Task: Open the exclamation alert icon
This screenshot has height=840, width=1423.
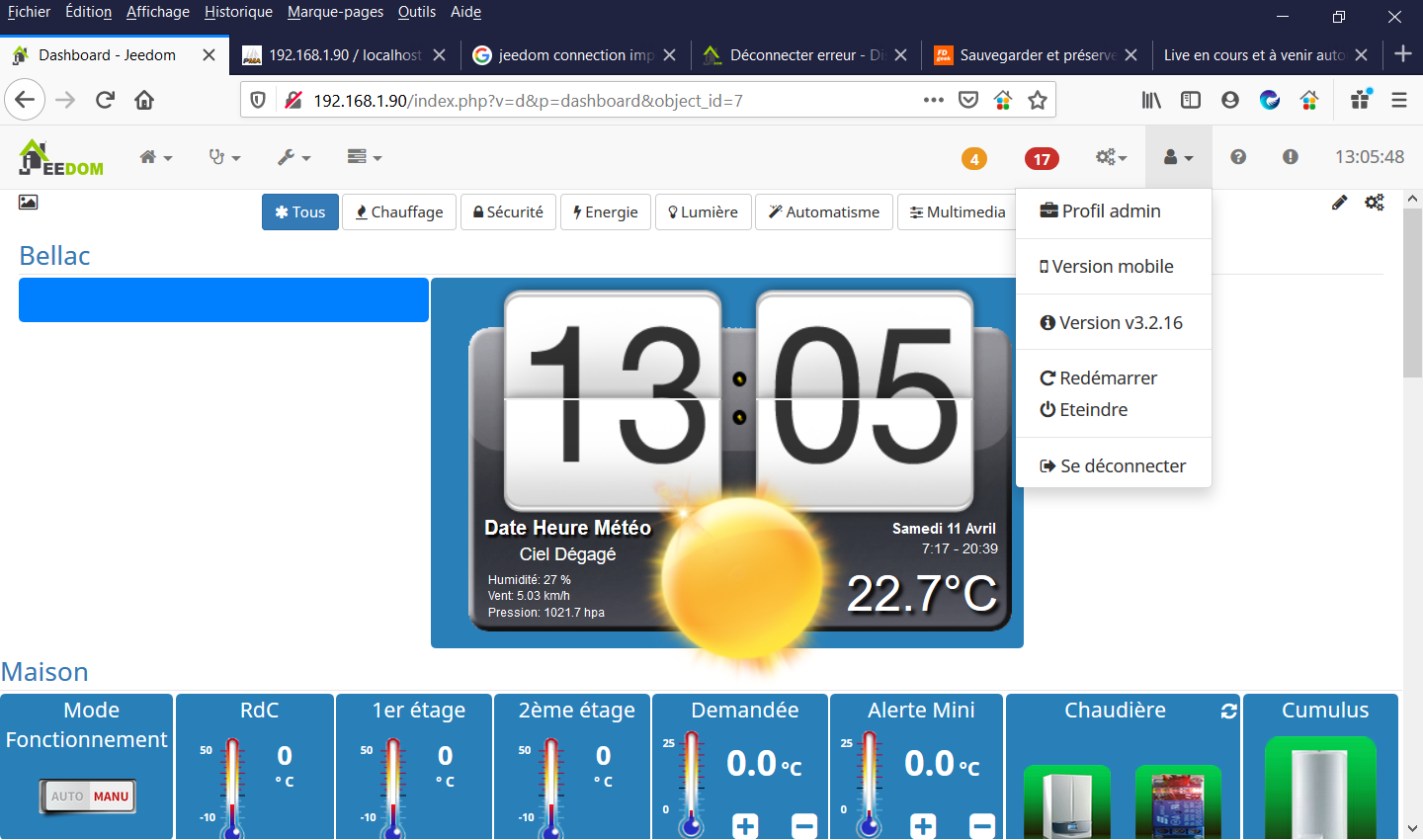Action: (x=1291, y=157)
